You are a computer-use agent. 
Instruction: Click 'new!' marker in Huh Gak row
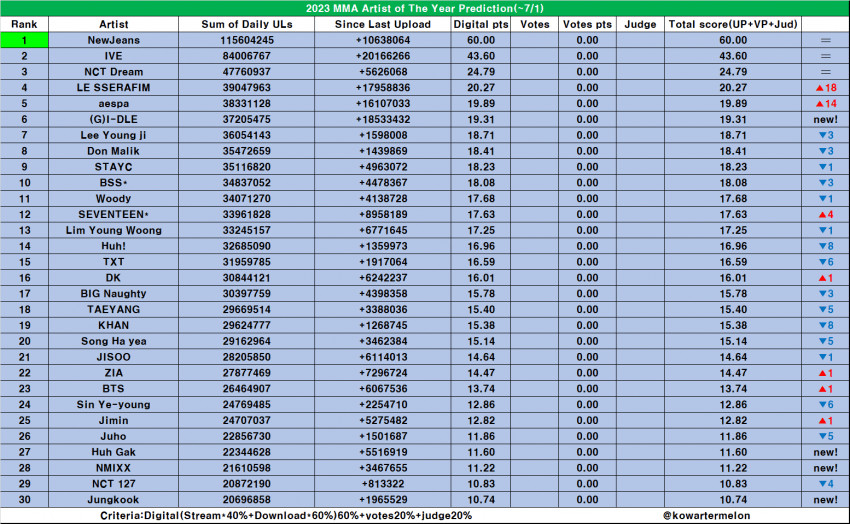[825, 452]
